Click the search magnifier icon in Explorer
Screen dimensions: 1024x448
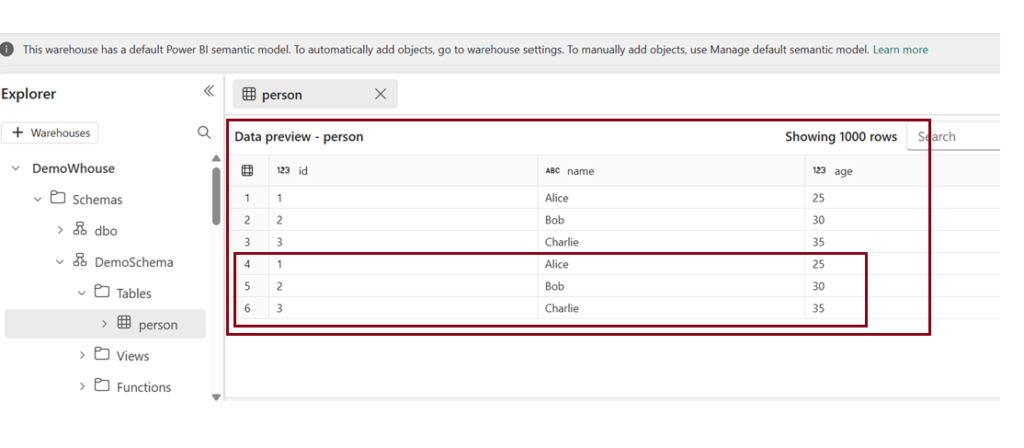click(204, 132)
